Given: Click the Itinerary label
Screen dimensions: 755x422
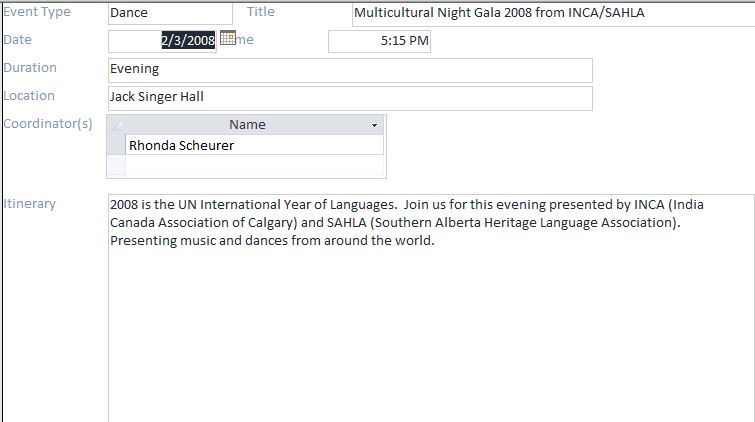Looking at the screenshot, I should click(x=30, y=204).
